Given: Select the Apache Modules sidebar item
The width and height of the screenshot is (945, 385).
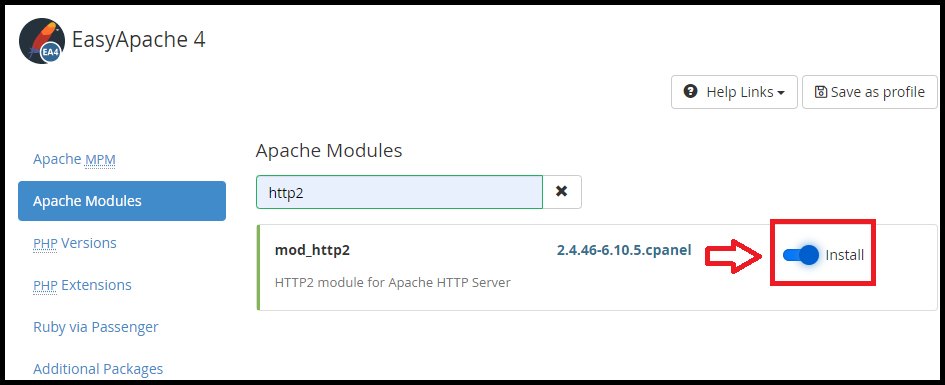Looking at the screenshot, I should click(122, 201).
